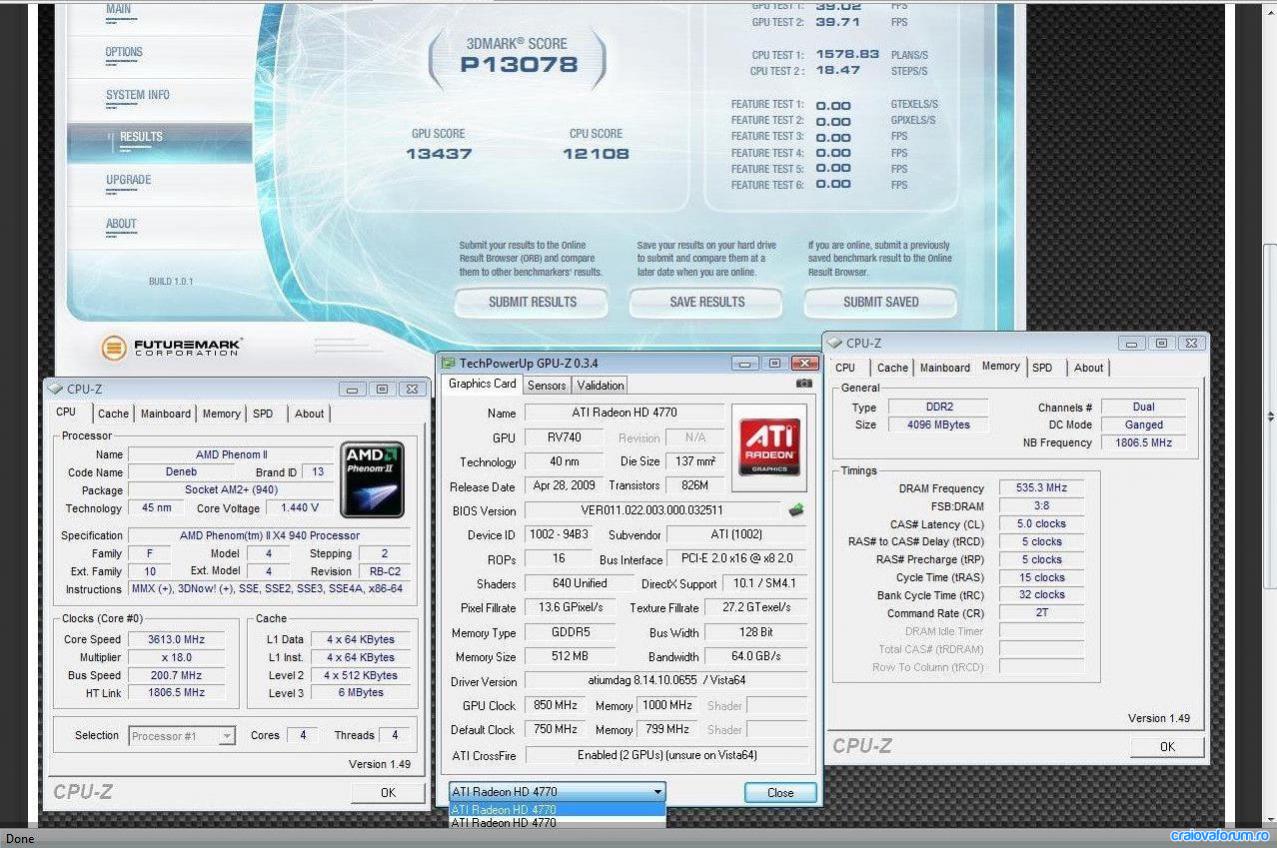The width and height of the screenshot is (1277, 848).
Task: Click the Multiplier value x 18.0
Action: point(176,658)
